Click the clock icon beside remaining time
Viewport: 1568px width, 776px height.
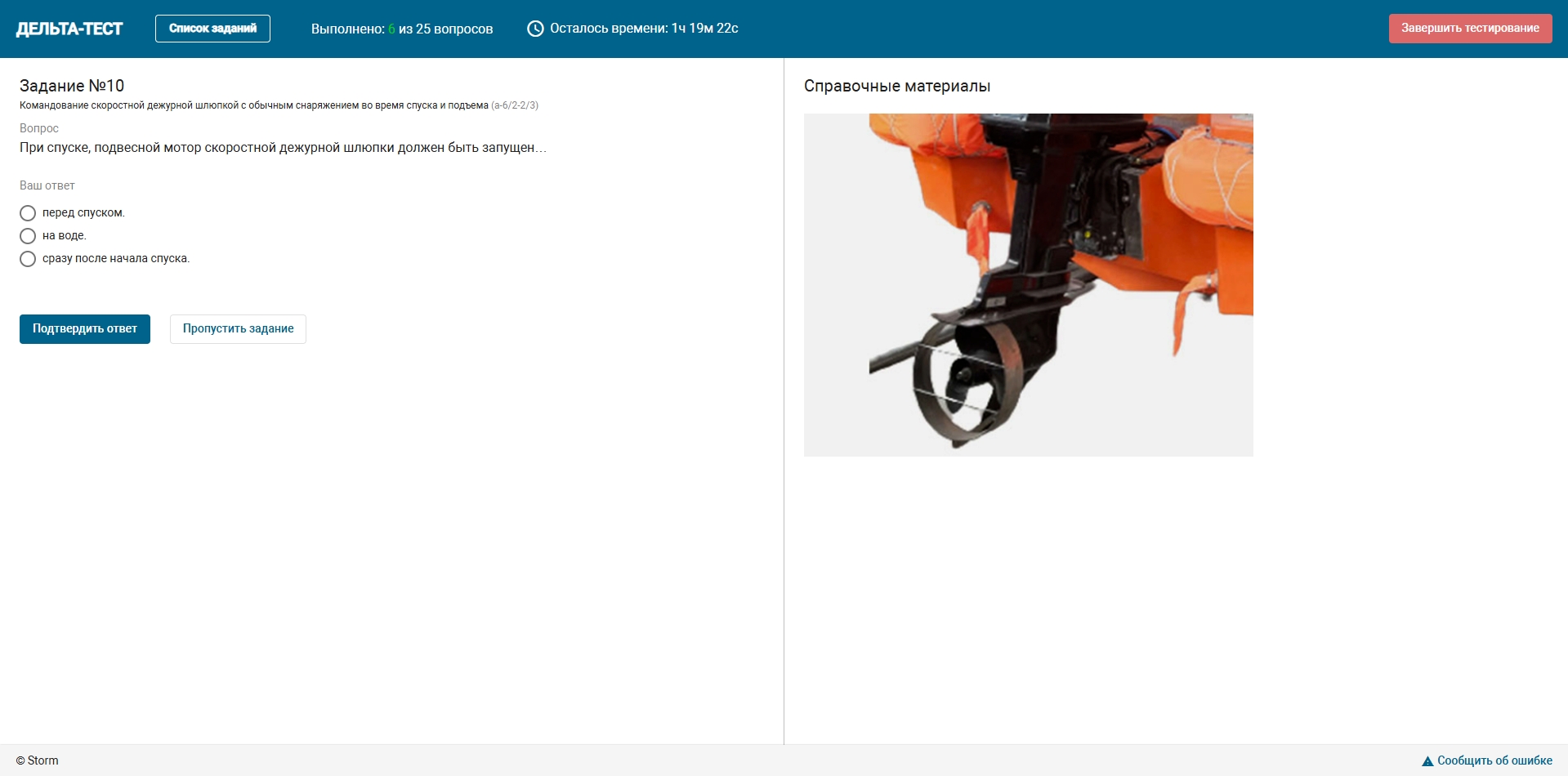point(535,29)
